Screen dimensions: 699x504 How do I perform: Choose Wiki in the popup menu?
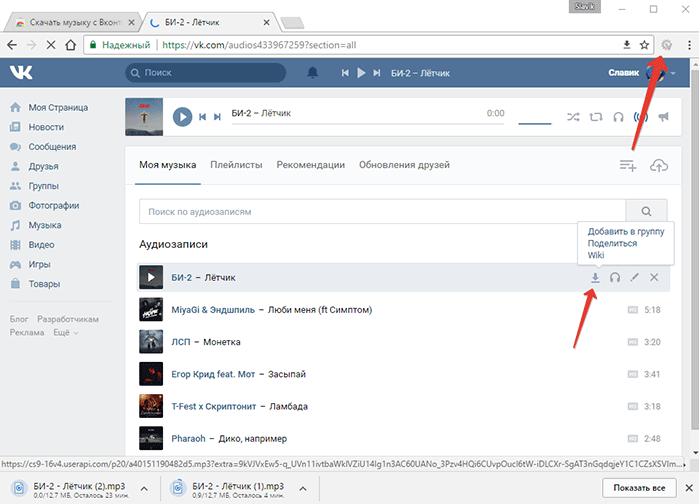coord(596,255)
